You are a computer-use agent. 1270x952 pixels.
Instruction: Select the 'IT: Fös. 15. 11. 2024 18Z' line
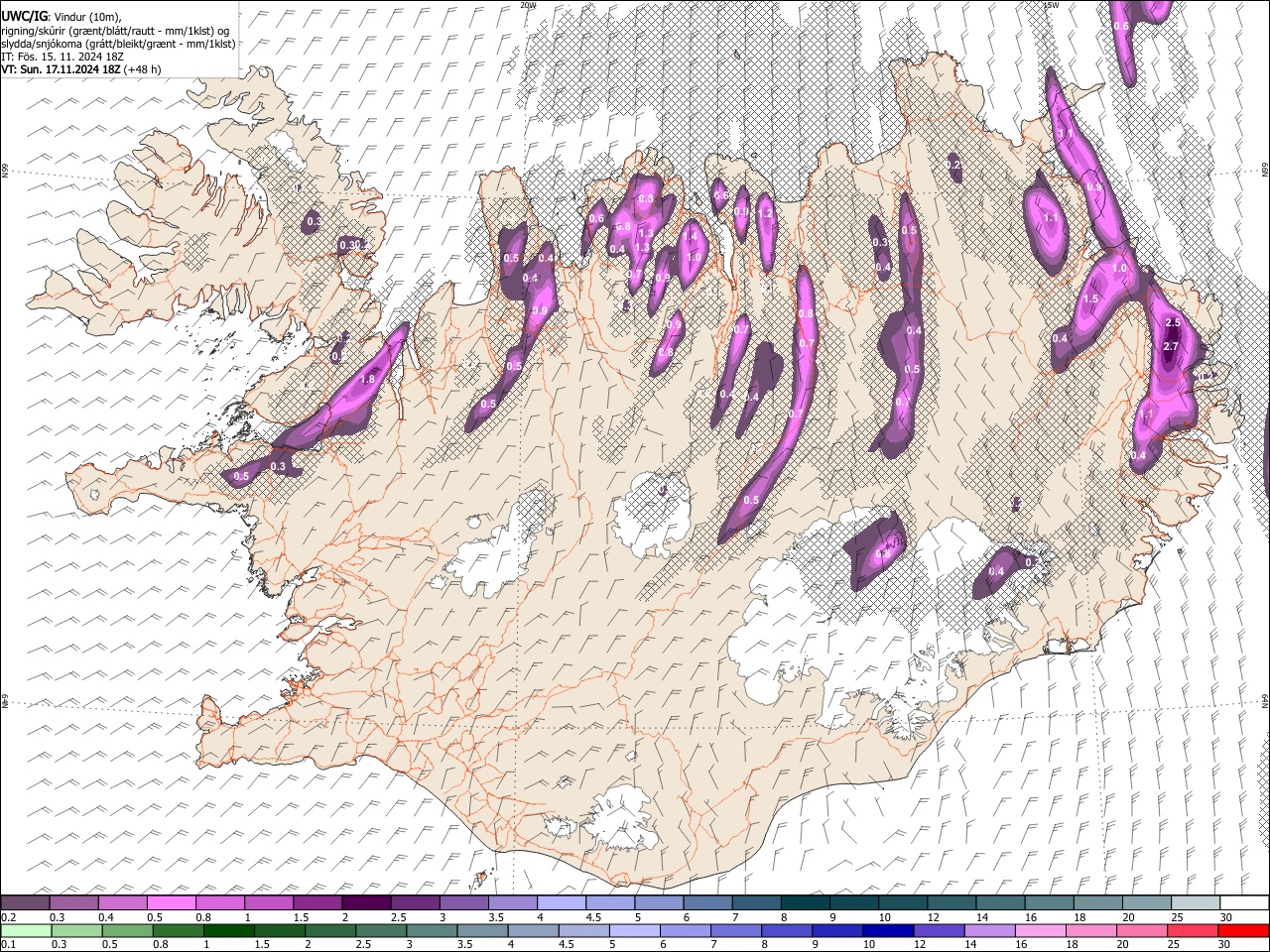coord(63,57)
